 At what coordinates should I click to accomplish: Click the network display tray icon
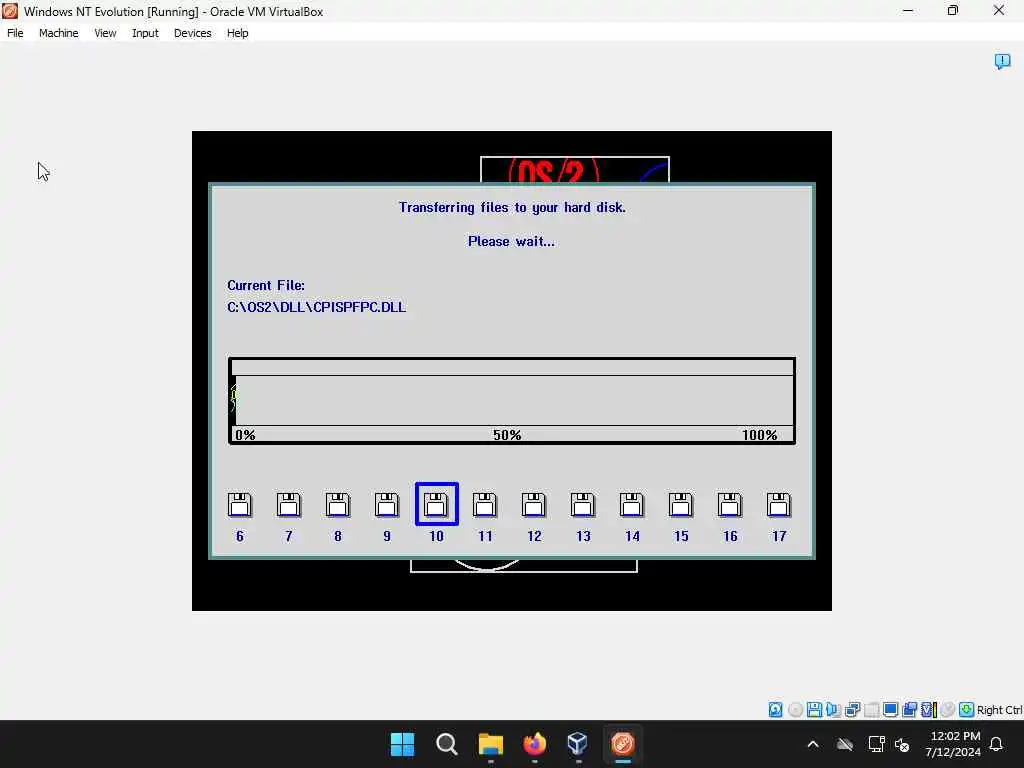(876, 744)
